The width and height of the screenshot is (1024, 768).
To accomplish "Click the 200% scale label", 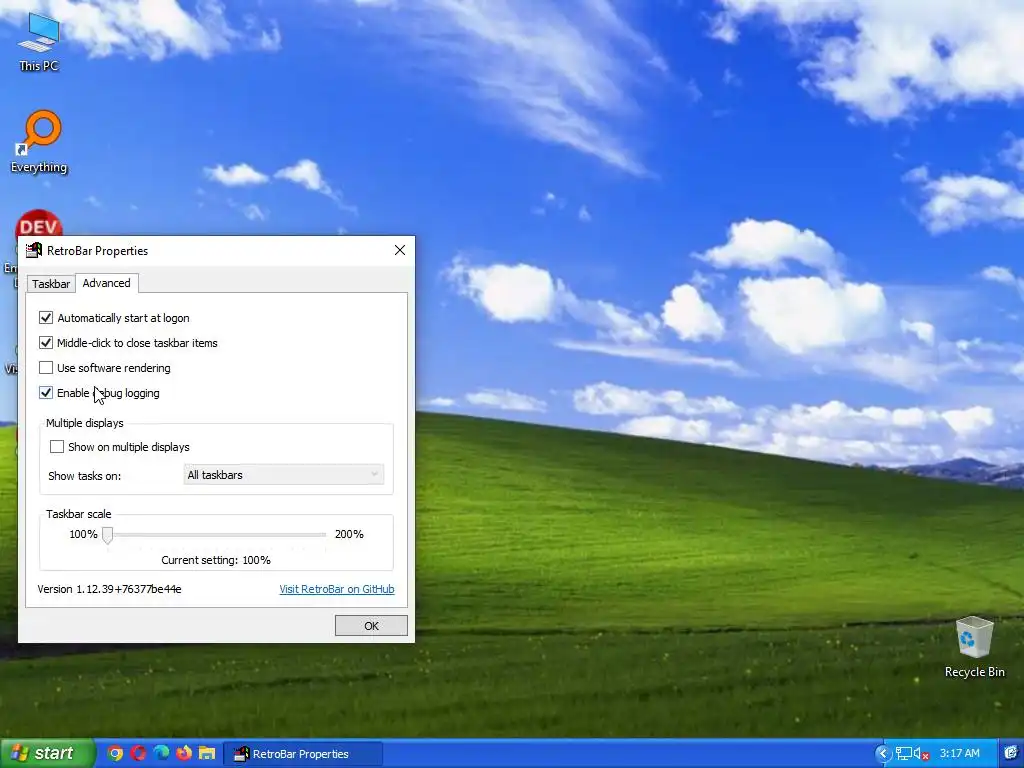I will coord(349,534).
